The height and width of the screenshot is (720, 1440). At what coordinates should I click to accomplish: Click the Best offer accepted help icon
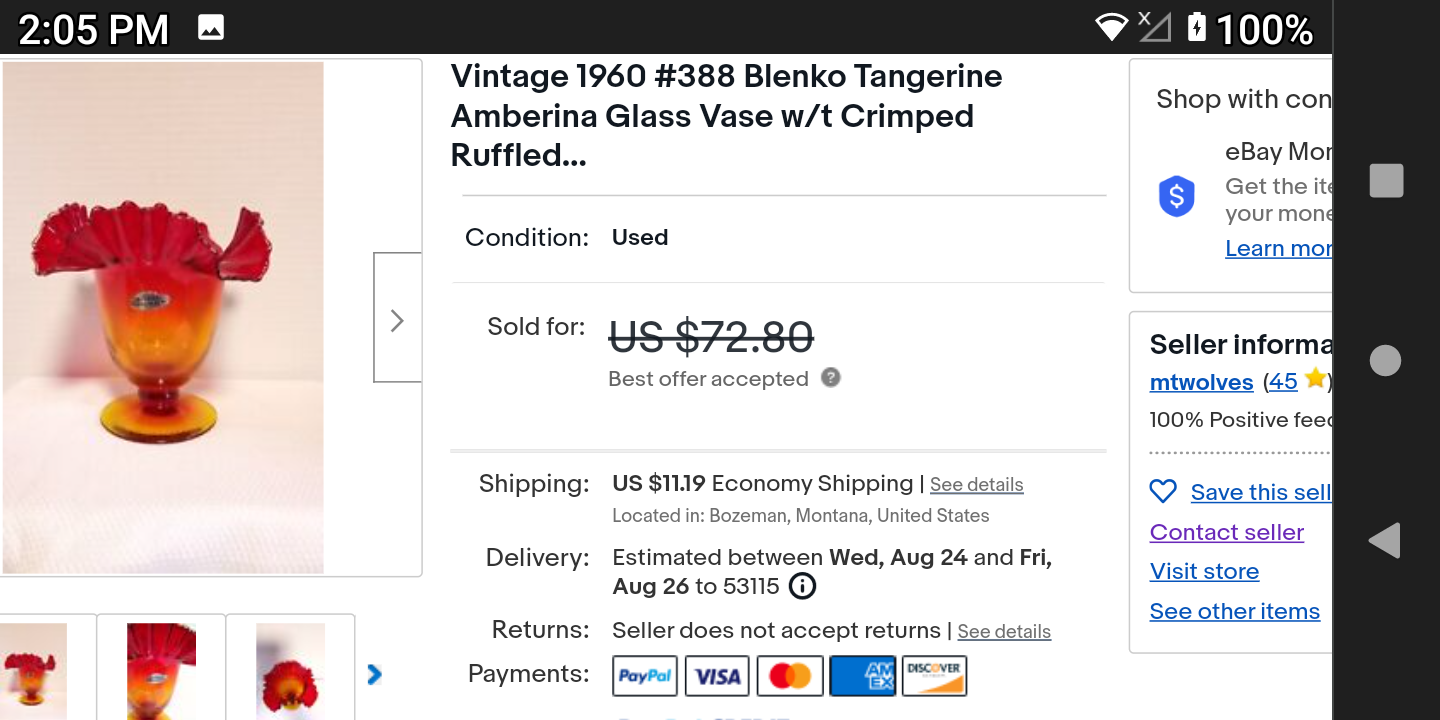click(831, 378)
